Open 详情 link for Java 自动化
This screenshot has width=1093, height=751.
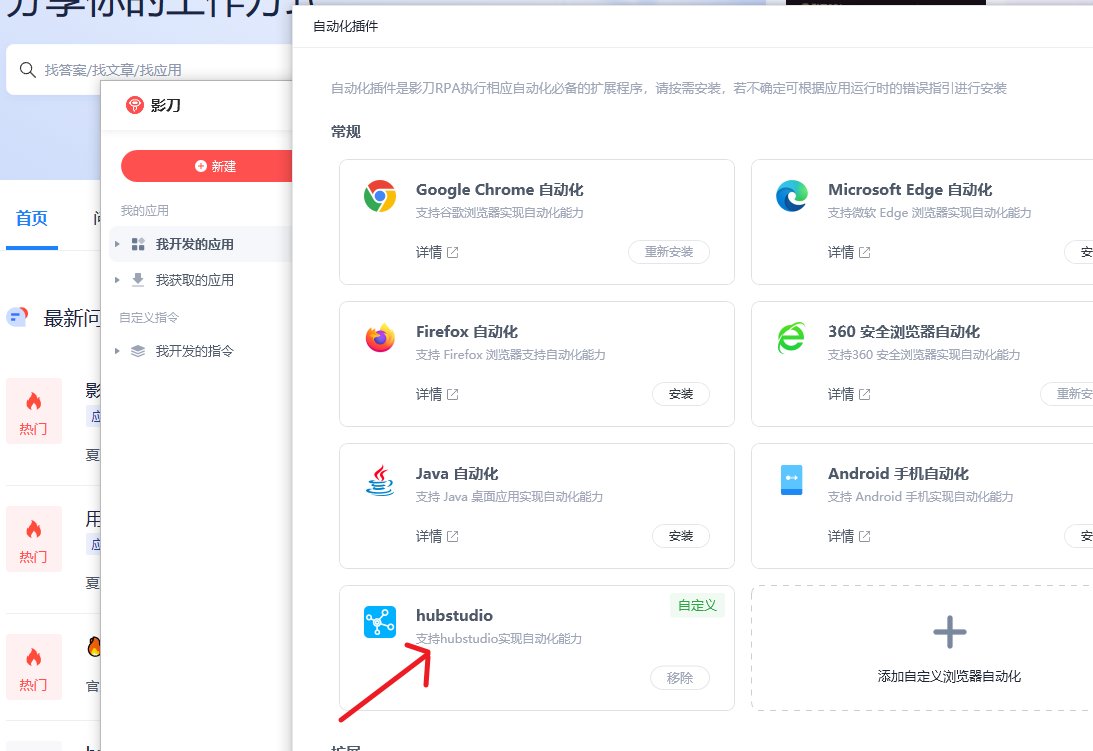(429, 536)
